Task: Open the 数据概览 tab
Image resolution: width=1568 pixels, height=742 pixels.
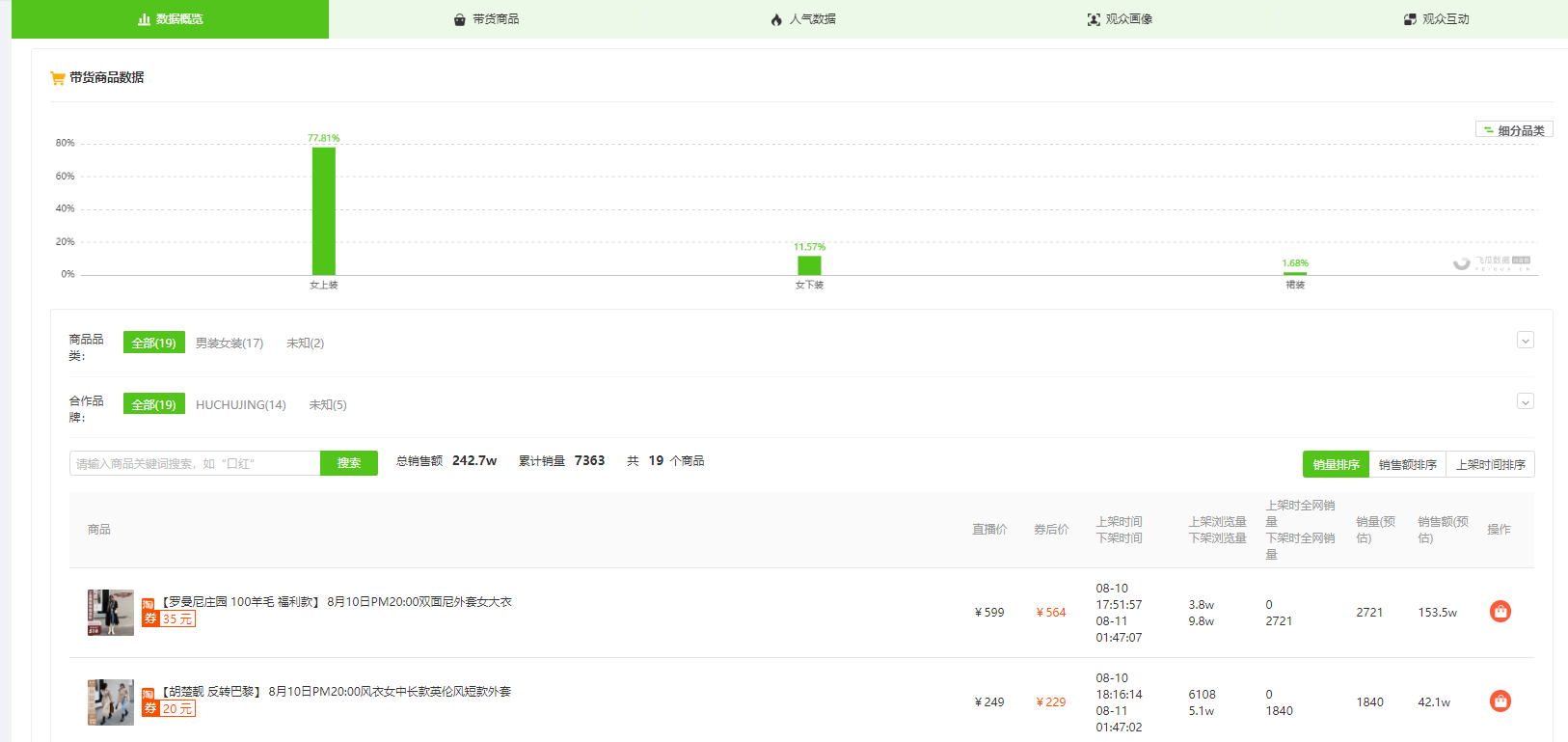Action: coord(170,19)
